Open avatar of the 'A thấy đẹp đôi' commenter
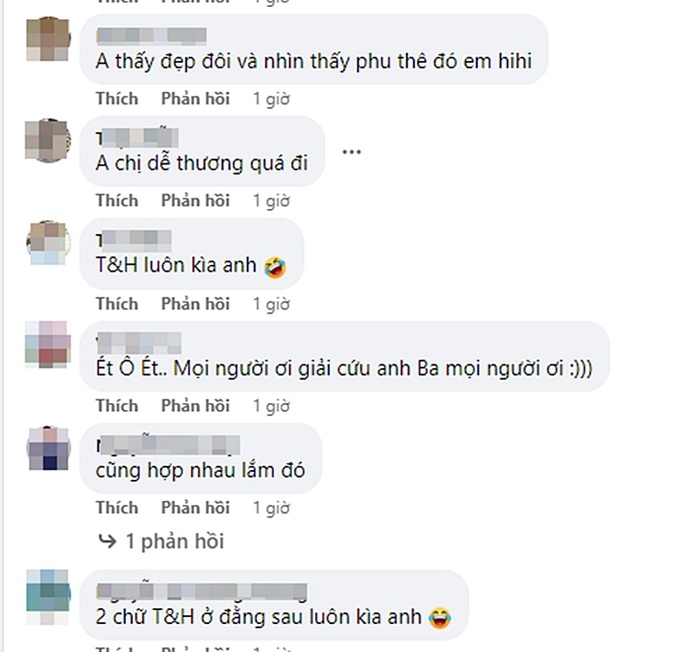Screen dimensions: 700x652 point(48,39)
